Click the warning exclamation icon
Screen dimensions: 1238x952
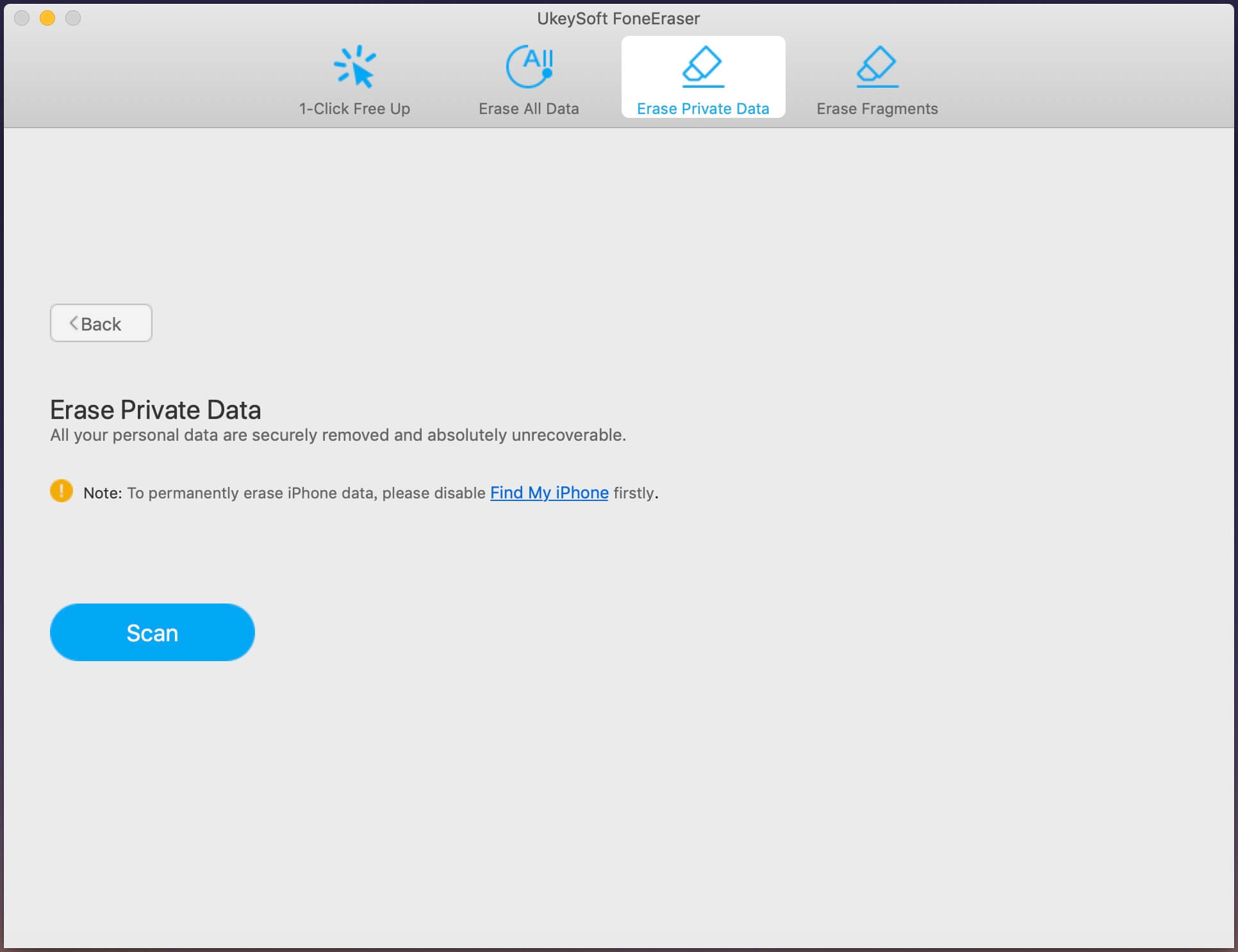tap(61, 490)
